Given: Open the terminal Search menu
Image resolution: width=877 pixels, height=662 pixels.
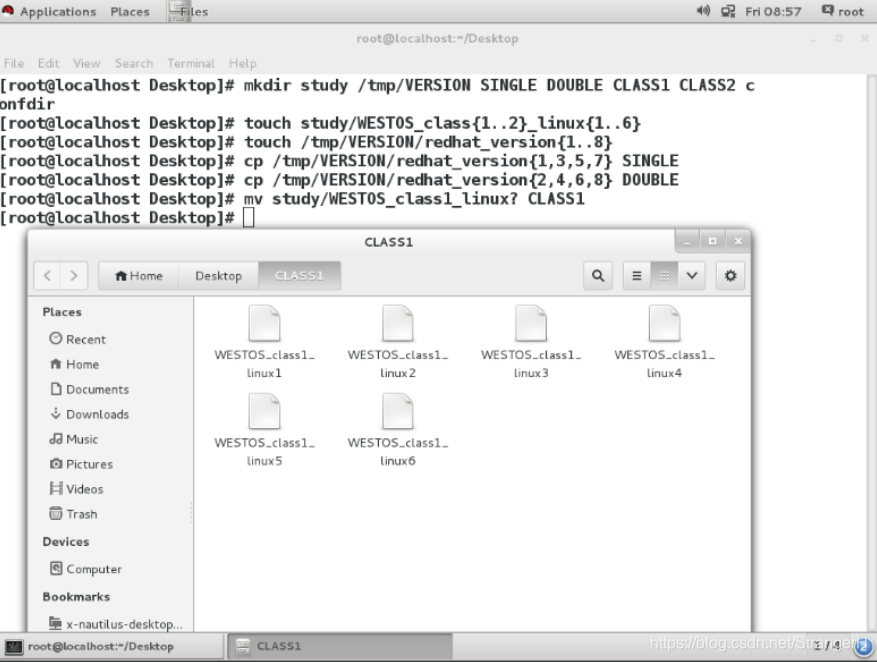Looking at the screenshot, I should pos(134,63).
